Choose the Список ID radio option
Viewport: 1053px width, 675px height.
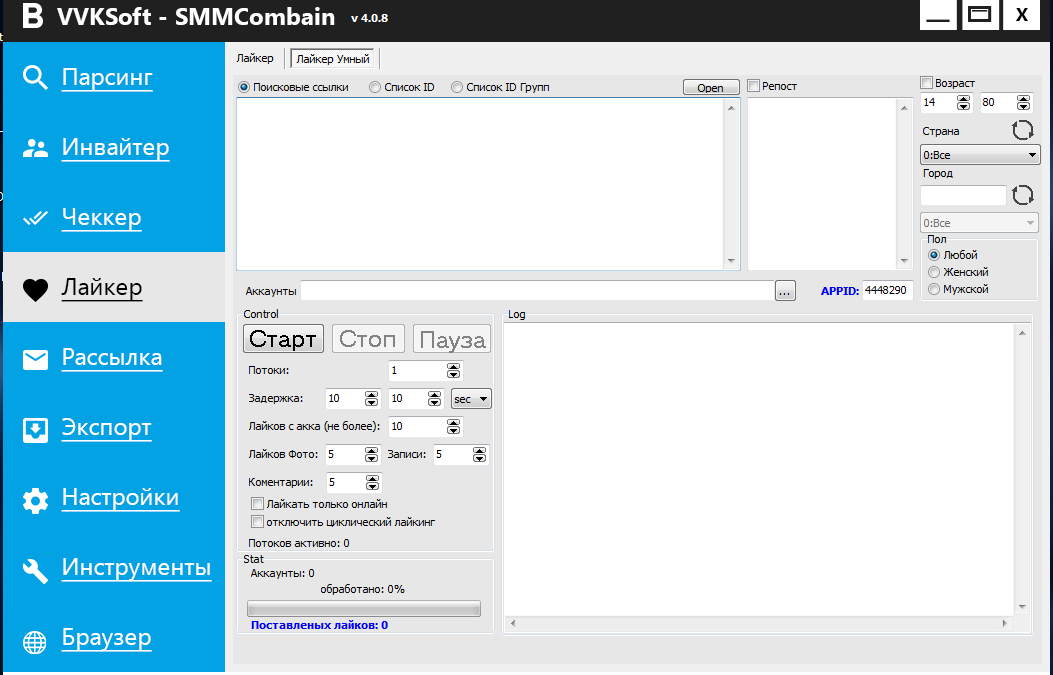[x=375, y=87]
